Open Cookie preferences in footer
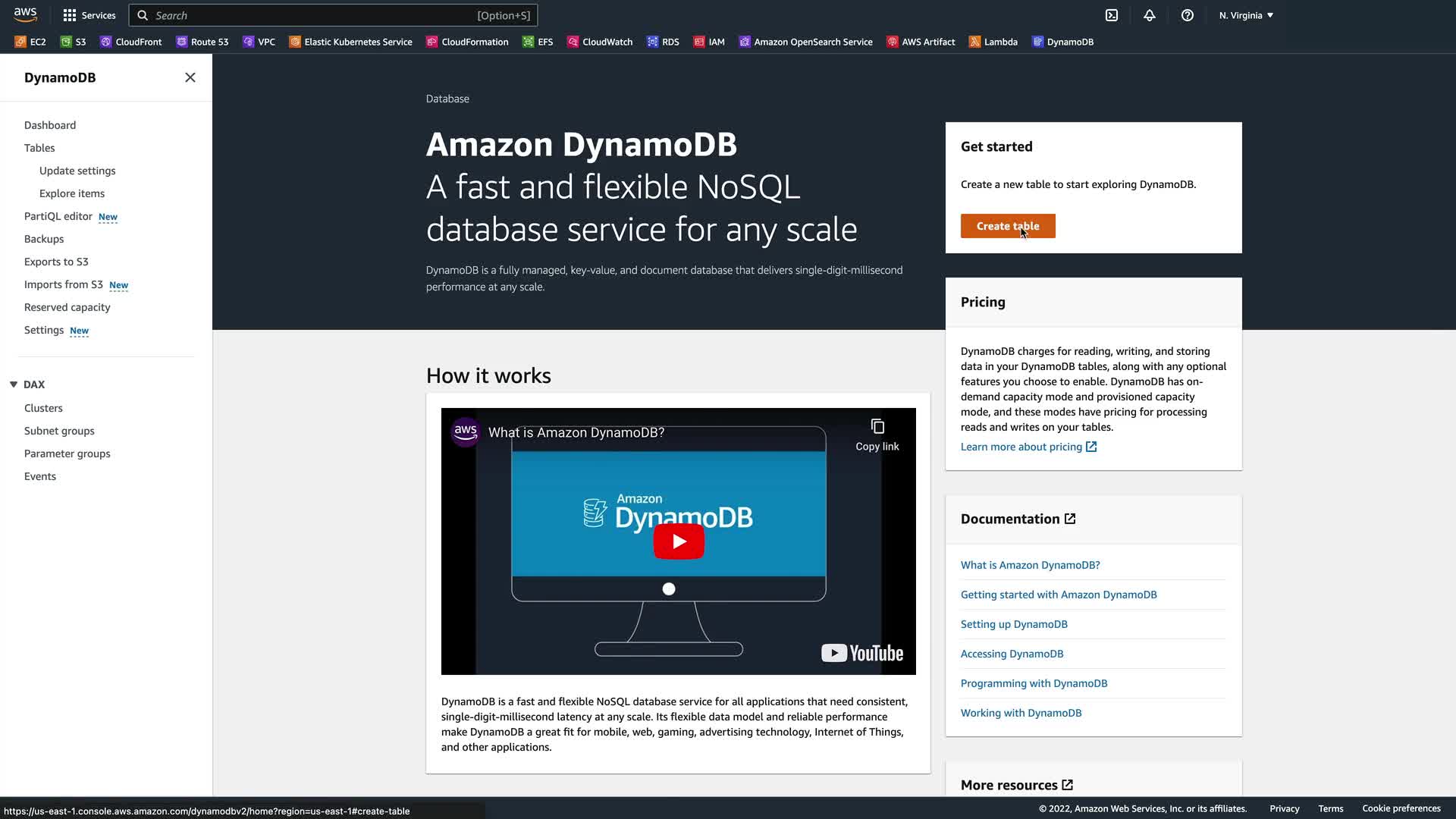Screen dimensions: 1456x819 click(x=1401, y=808)
